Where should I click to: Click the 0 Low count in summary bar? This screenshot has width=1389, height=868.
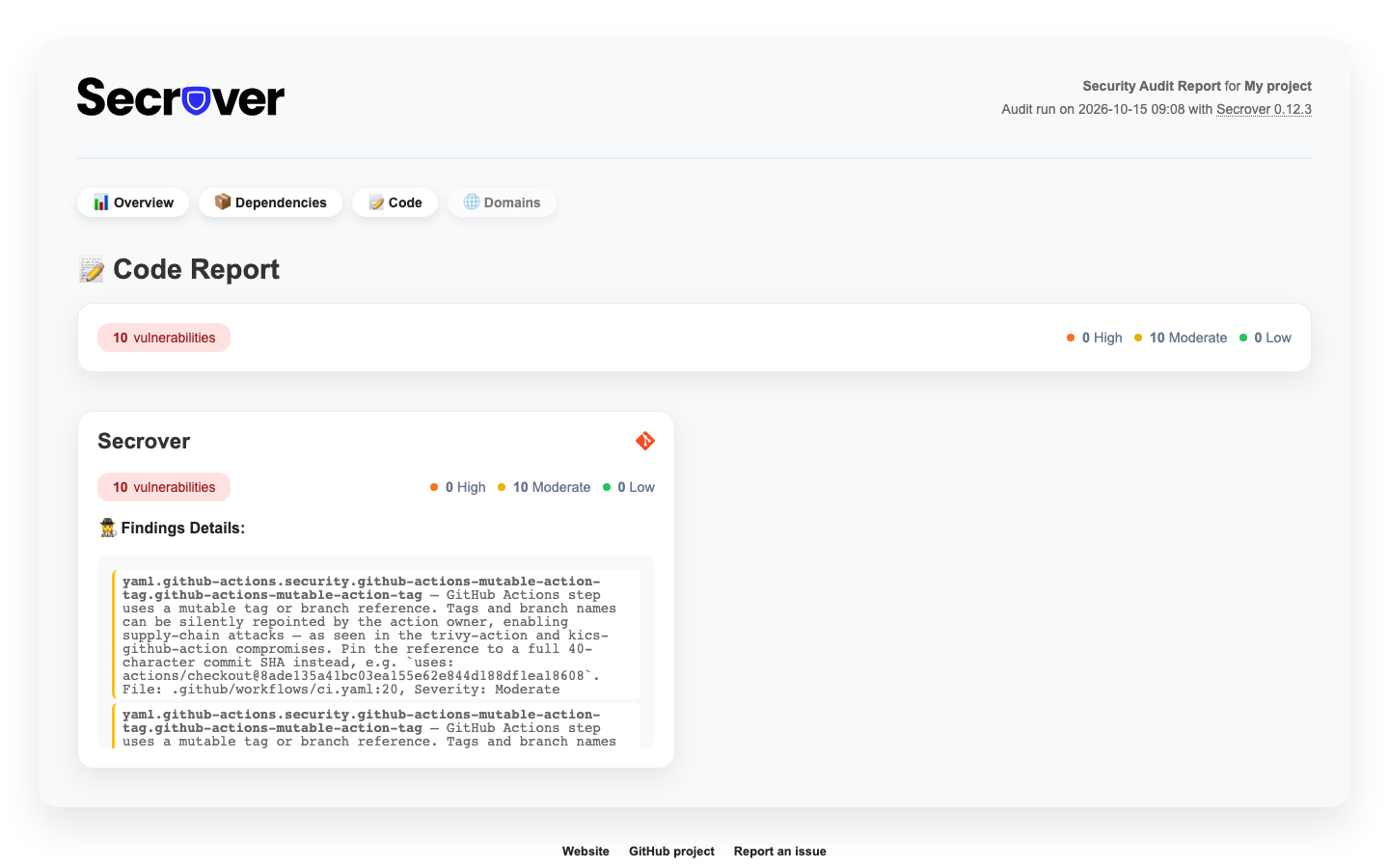tap(1265, 338)
